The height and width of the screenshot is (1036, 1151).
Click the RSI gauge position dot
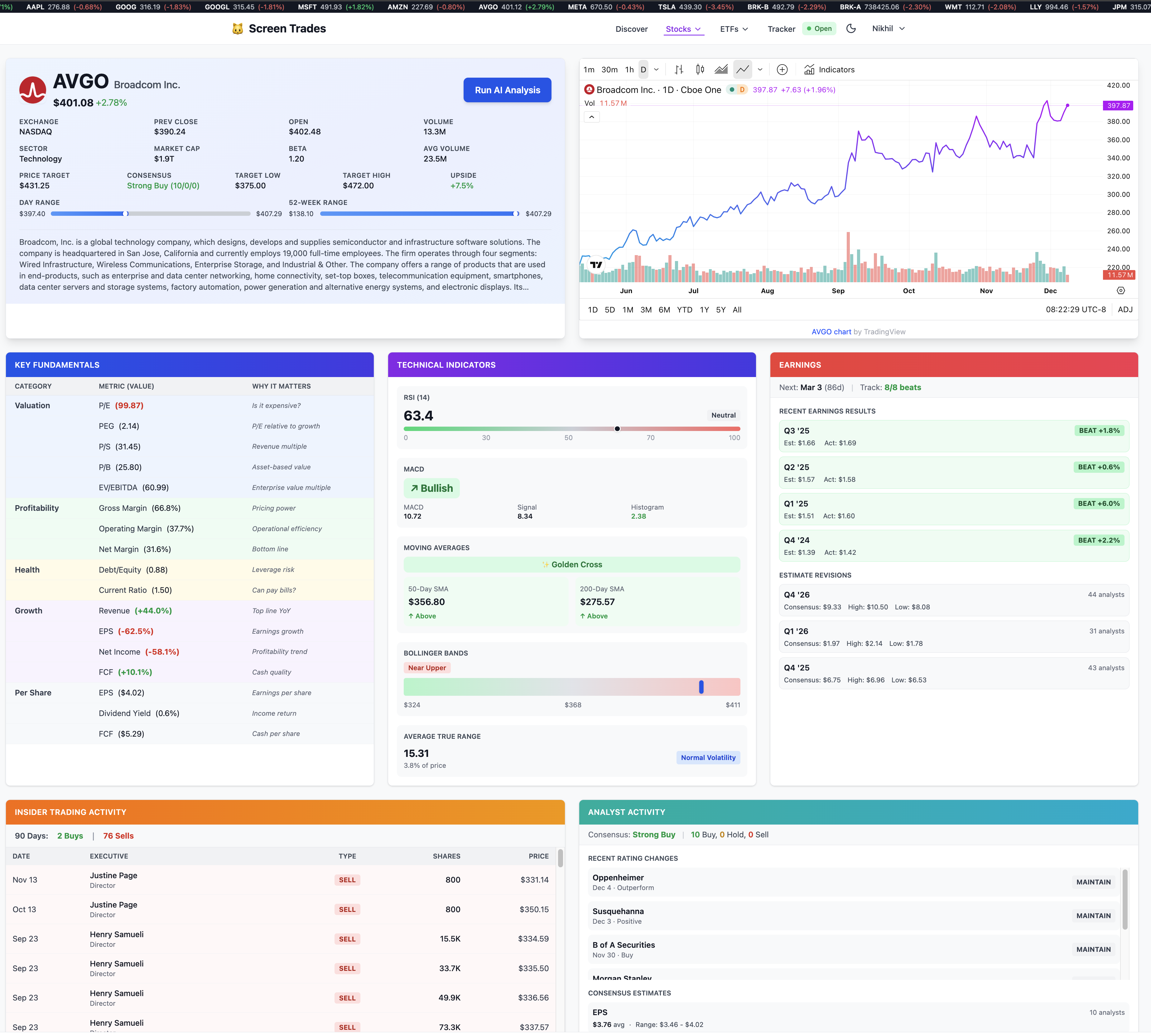(x=617, y=428)
